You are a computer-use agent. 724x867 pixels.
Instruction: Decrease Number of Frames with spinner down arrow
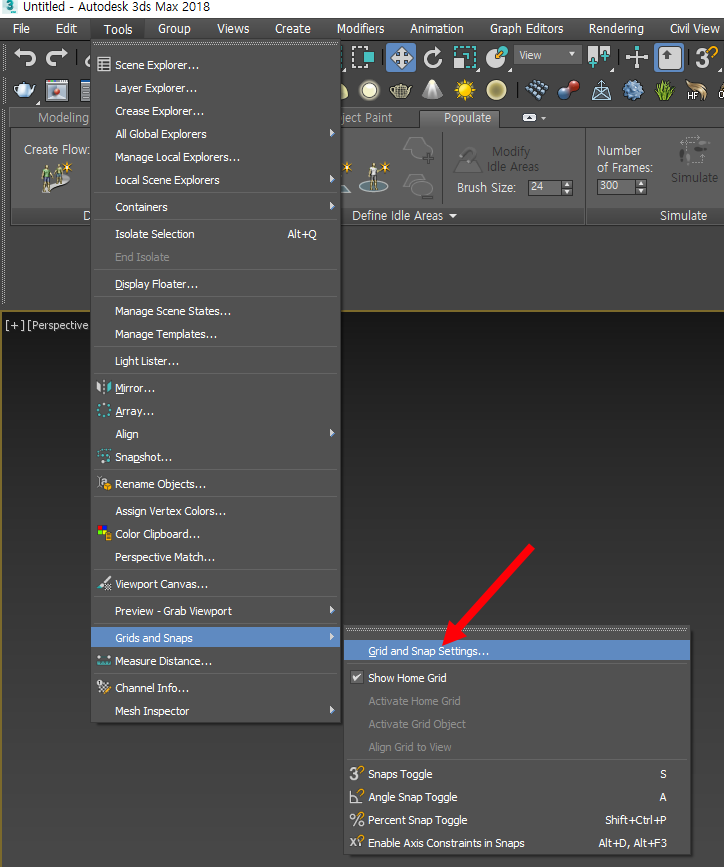(641, 190)
